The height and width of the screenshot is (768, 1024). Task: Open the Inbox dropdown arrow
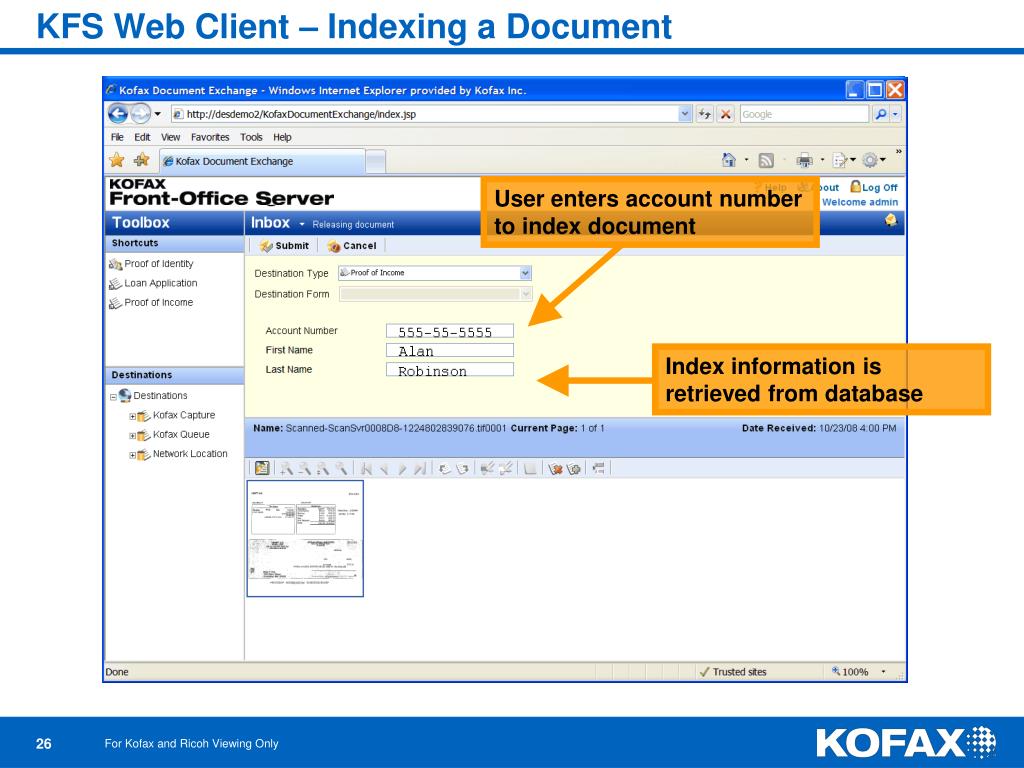302,224
